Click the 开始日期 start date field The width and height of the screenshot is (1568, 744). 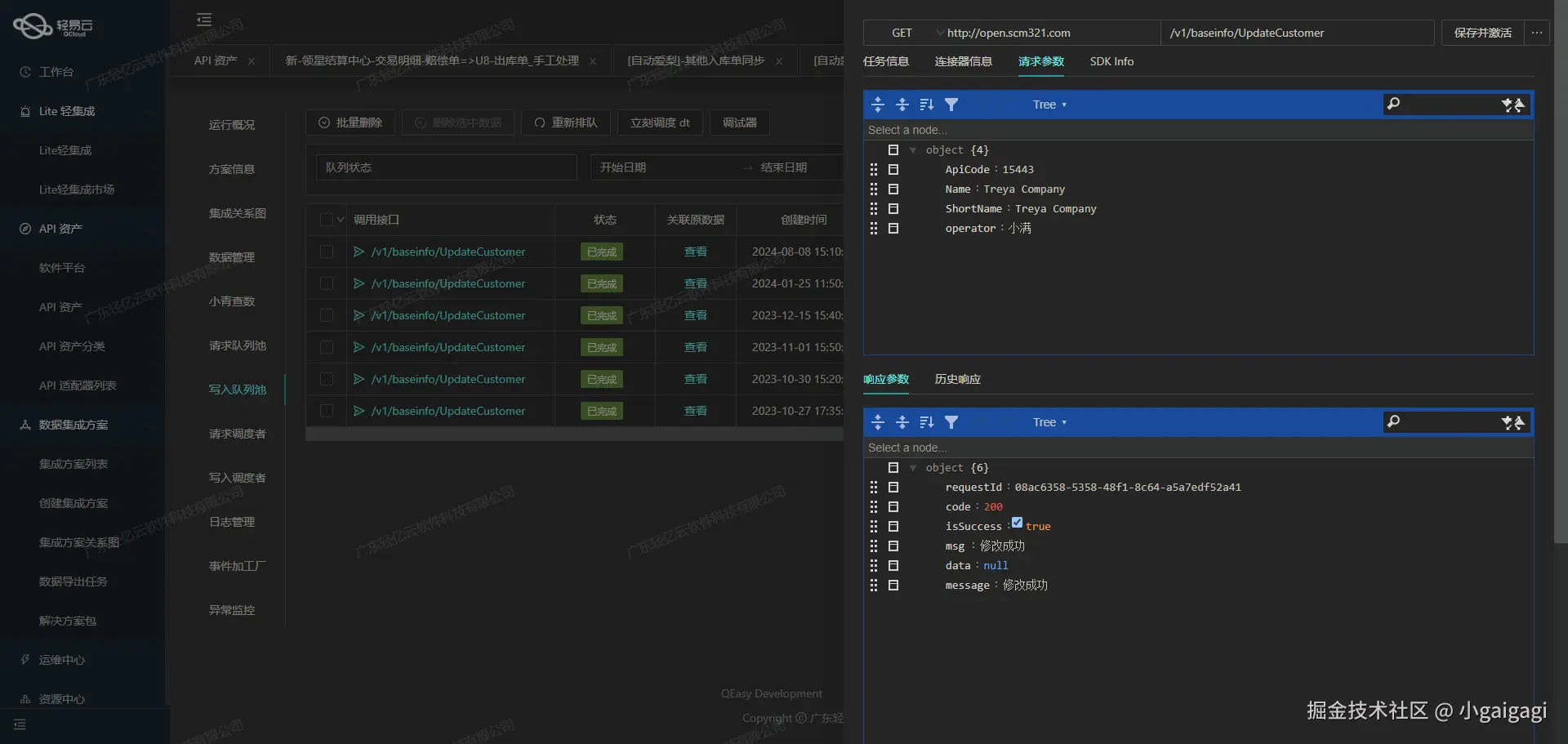point(666,167)
